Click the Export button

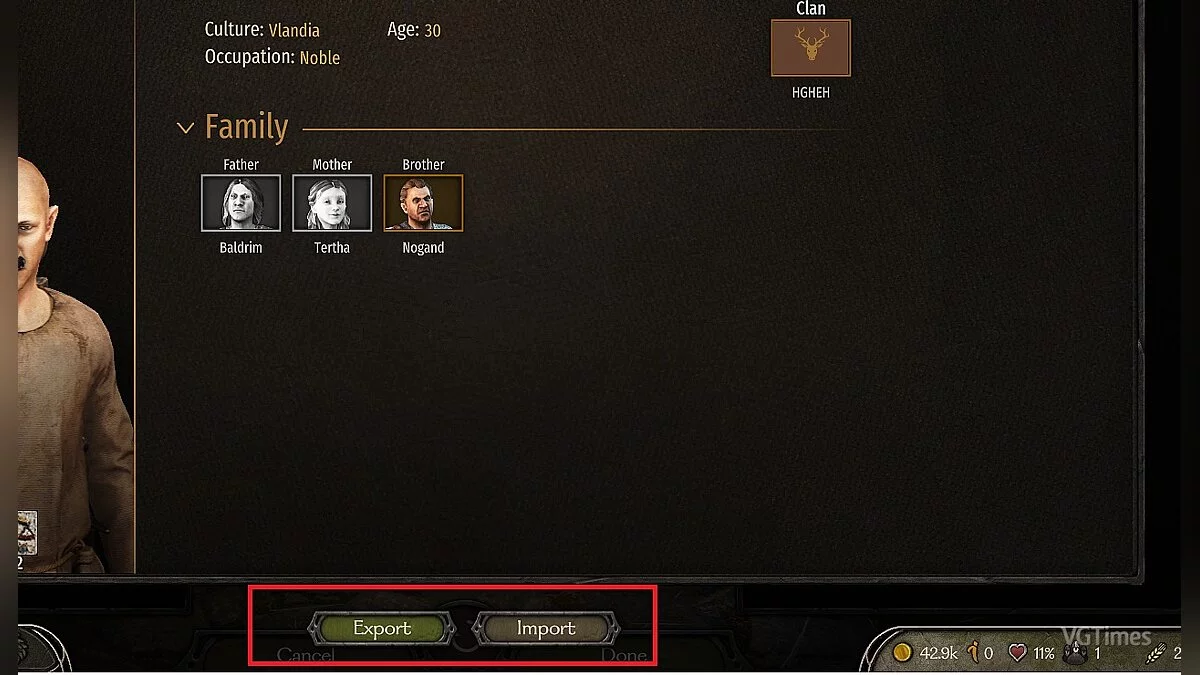click(x=382, y=628)
